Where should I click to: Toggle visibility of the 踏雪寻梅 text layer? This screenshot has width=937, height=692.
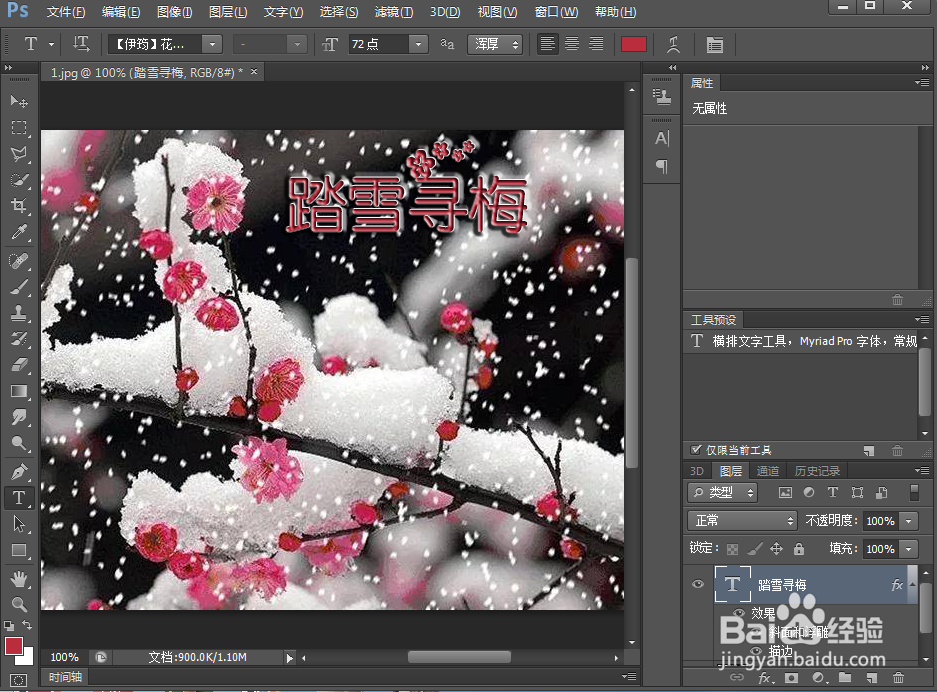coord(698,584)
